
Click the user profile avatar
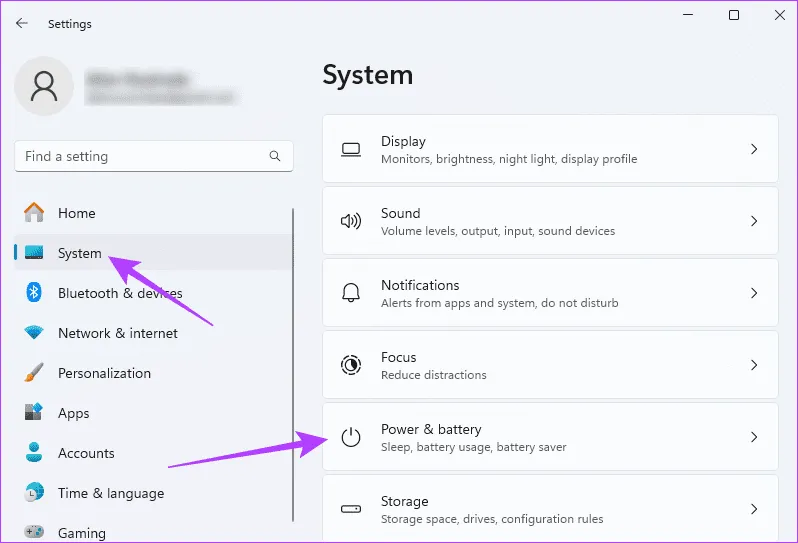coord(44,86)
